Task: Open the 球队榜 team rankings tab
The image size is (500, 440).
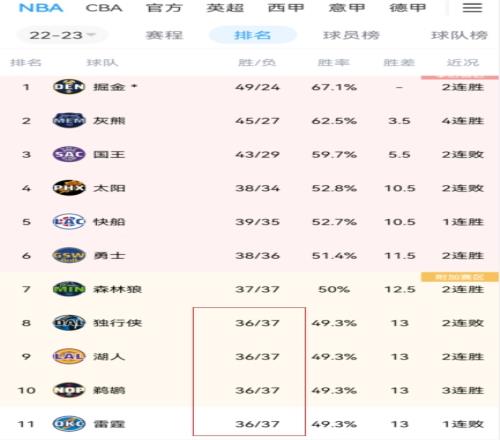Action: click(x=459, y=35)
